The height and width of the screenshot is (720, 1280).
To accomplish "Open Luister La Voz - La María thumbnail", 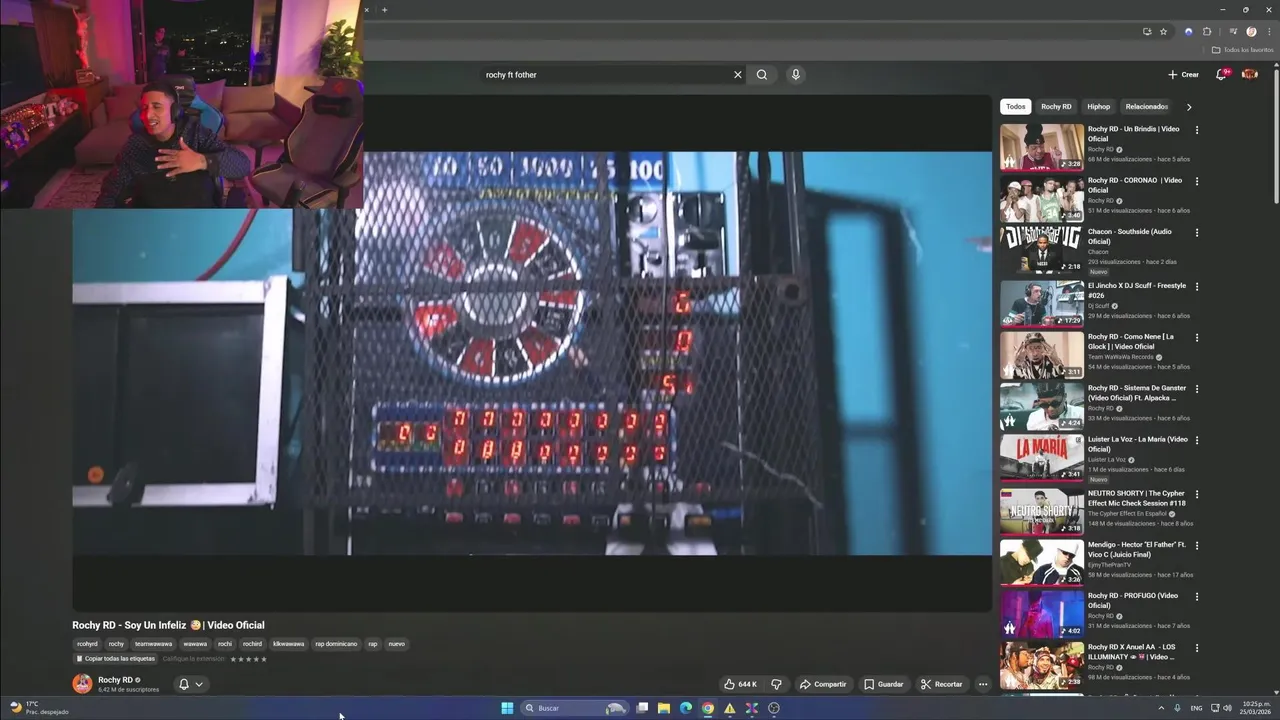I will tap(1042, 457).
